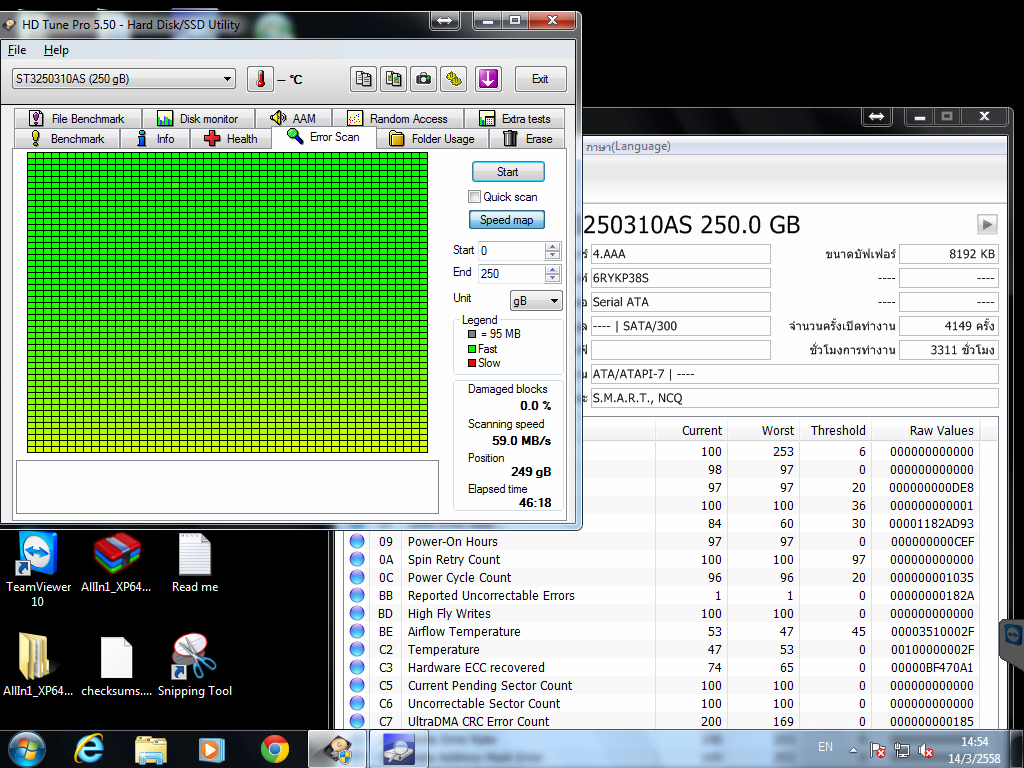Image resolution: width=1024 pixels, height=768 pixels.
Task: Open HD Tune options wrench icon
Action: coord(453,79)
